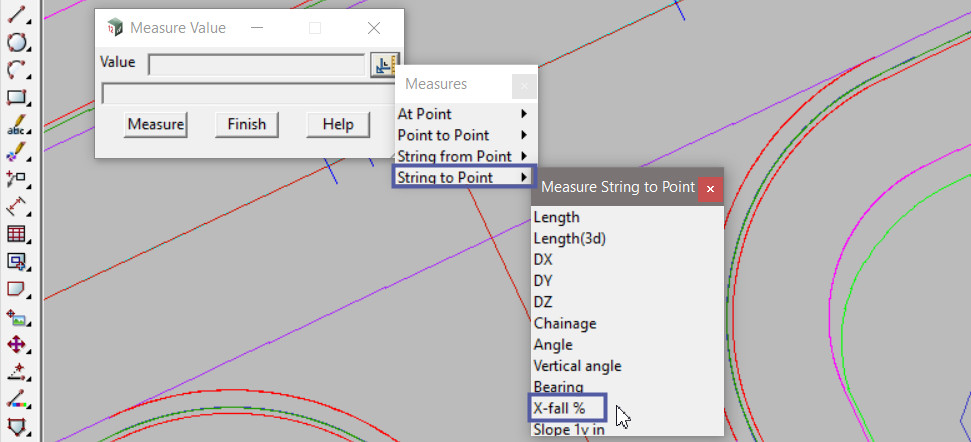
Task: Click the Measure Value window app icon
Action: coord(115,28)
